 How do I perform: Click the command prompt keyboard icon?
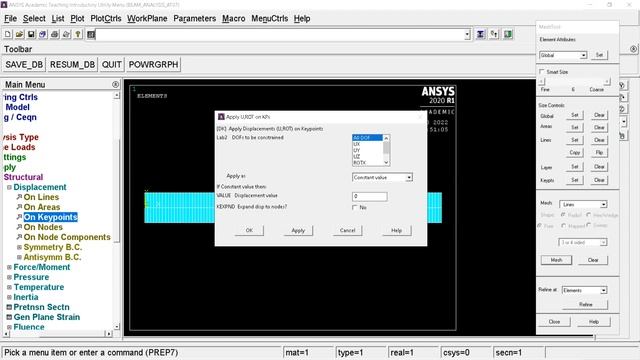[x=91, y=35]
